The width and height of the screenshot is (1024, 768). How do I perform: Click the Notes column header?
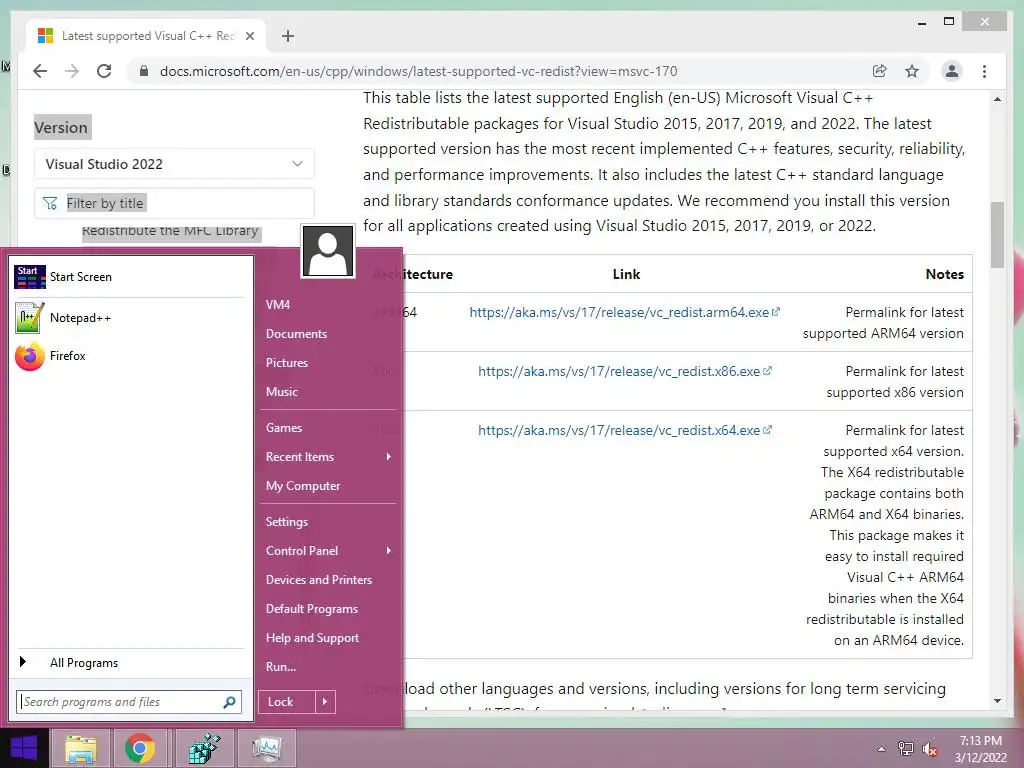coord(944,274)
